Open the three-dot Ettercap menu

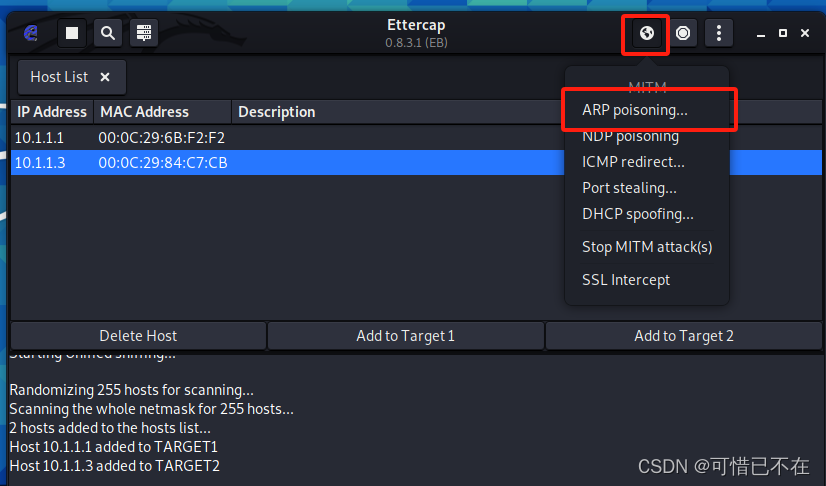(x=719, y=33)
